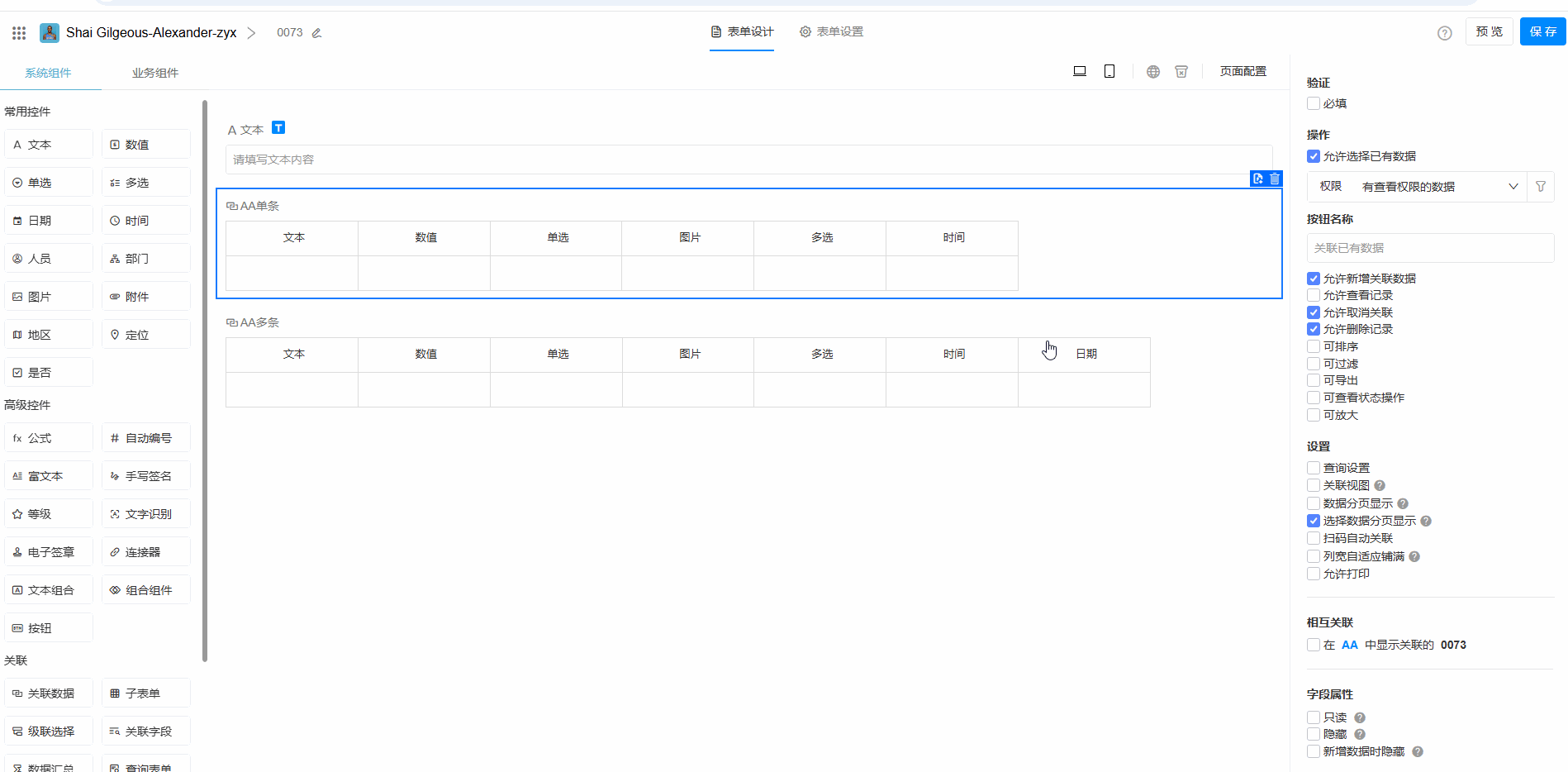Tick the 可排序 checkbox

1314,346
